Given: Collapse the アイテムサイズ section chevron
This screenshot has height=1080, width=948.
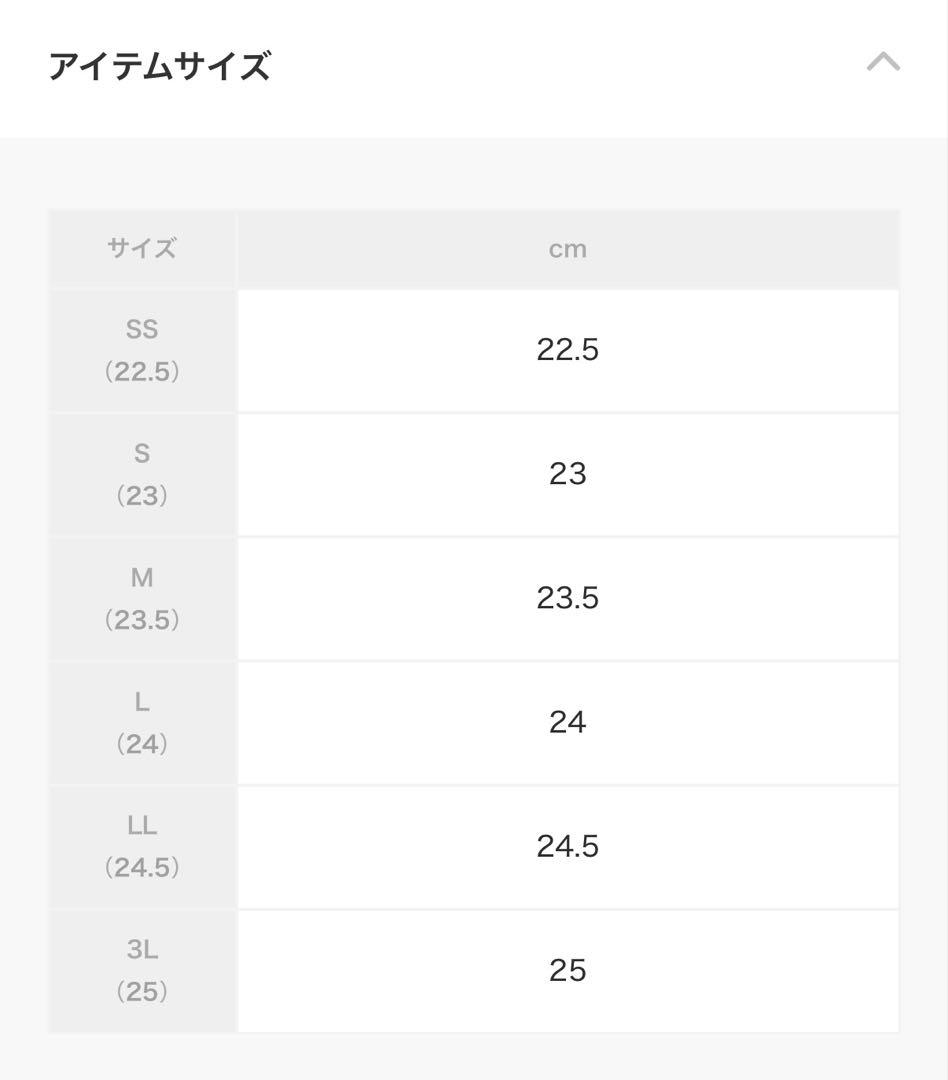Looking at the screenshot, I should 883,63.
